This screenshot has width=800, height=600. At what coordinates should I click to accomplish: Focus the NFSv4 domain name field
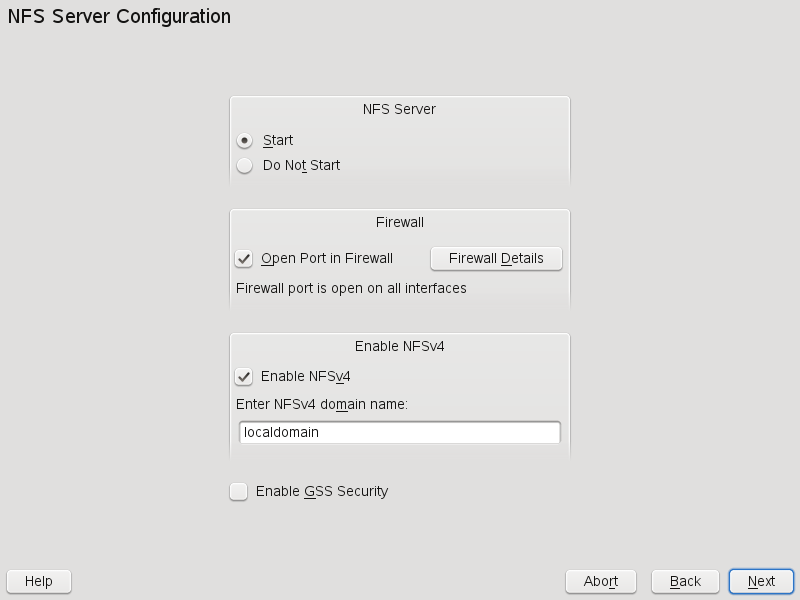[400, 433]
